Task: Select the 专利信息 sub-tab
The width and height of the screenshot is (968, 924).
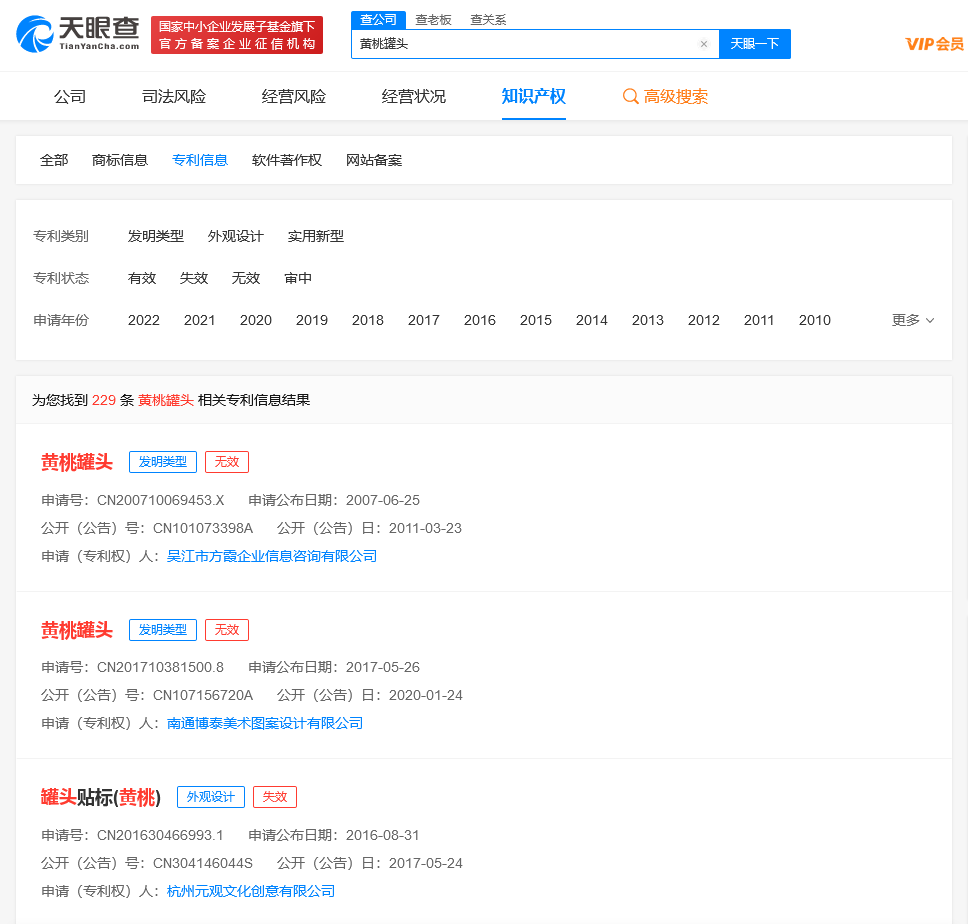Action: [200, 160]
